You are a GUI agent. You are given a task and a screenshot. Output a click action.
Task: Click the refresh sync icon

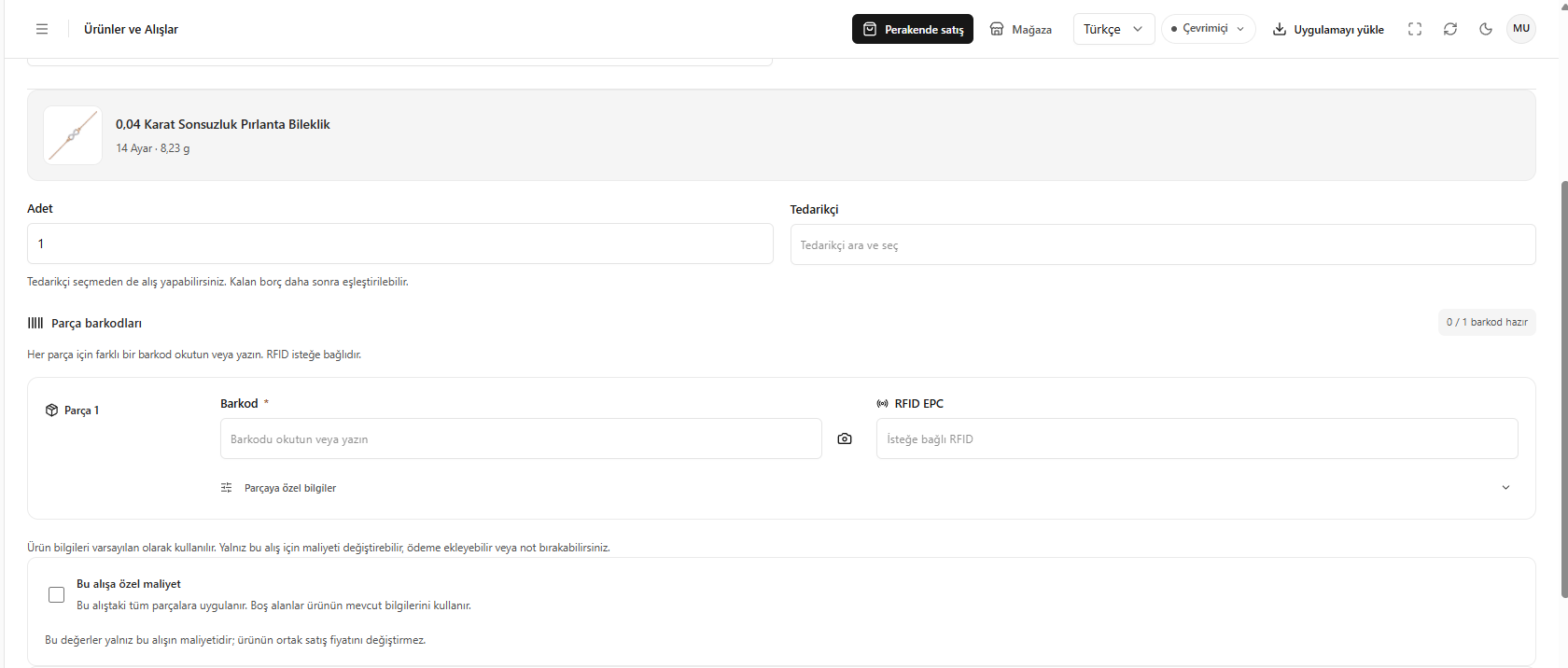pyautogui.click(x=1450, y=29)
